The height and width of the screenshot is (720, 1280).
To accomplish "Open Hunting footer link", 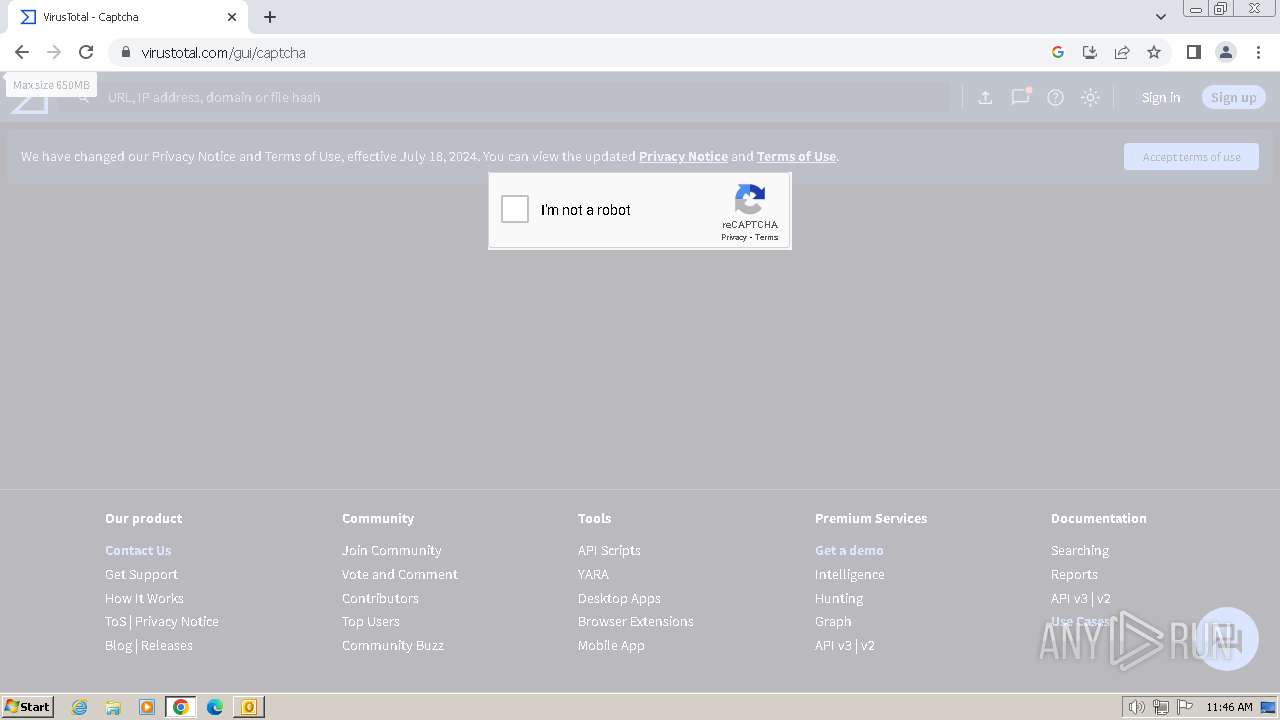I will pos(839,598).
